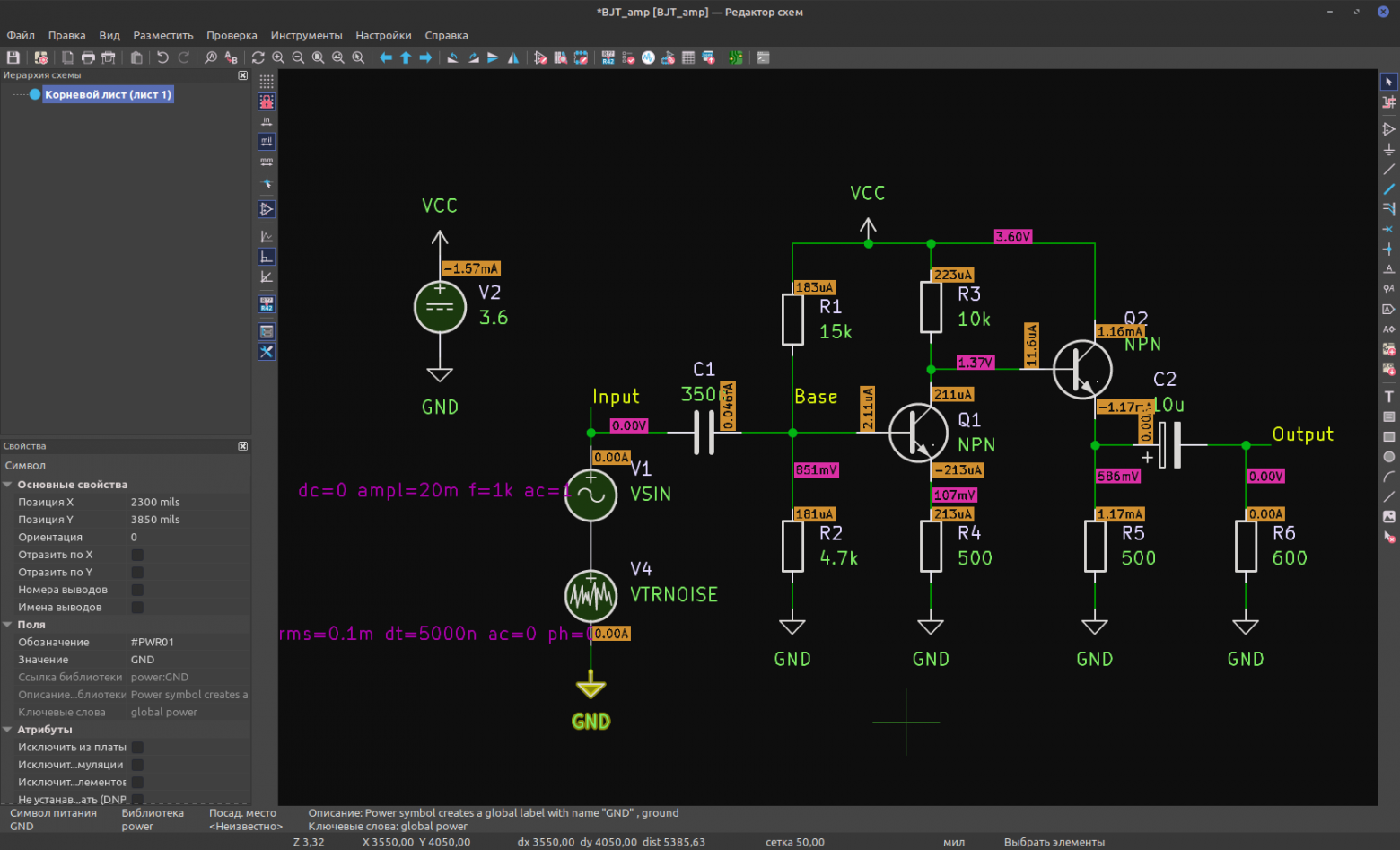Screen dimensions: 1400x850
Task: Click the Save schematic icon
Action: coord(13,57)
